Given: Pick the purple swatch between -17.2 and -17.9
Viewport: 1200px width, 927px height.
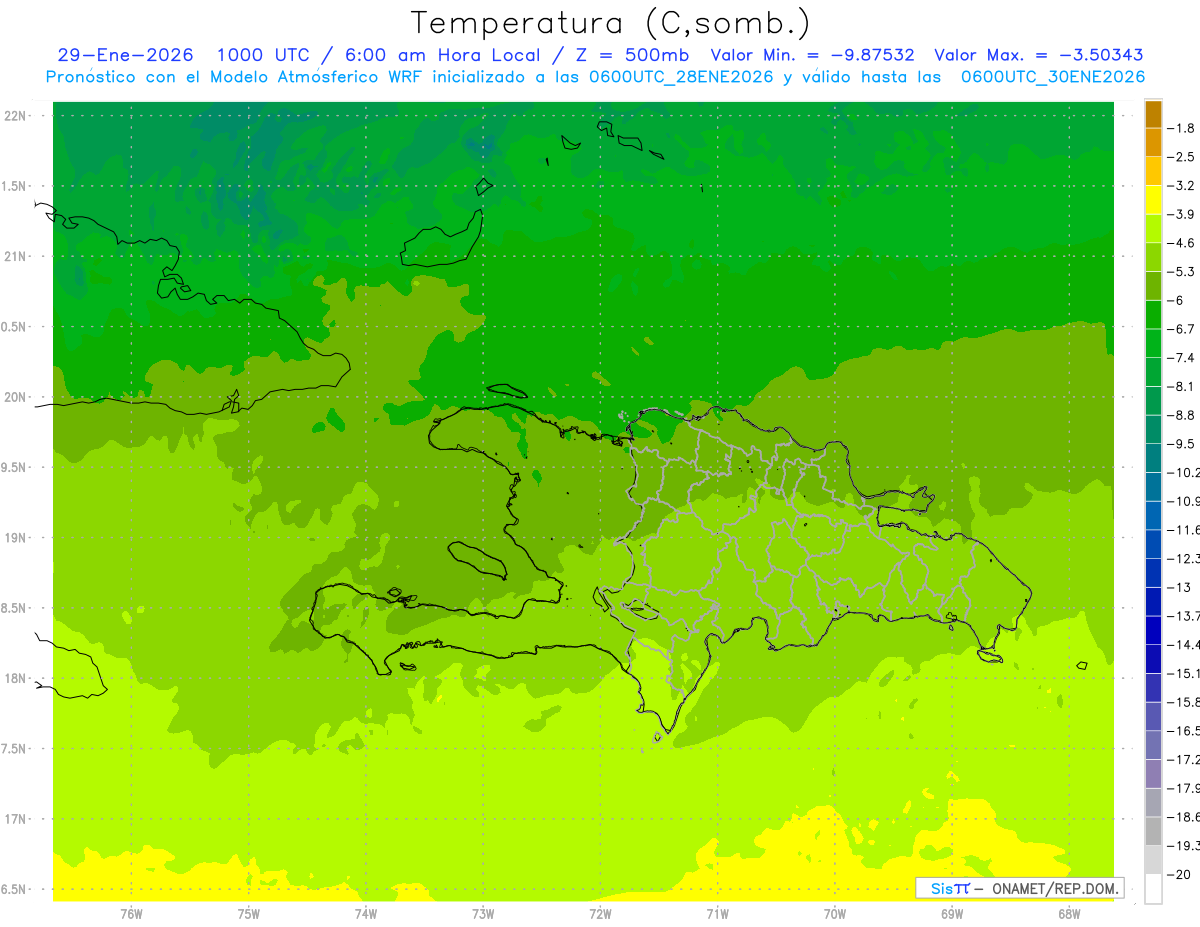Looking at the screenshot, I should point(1153,774).
